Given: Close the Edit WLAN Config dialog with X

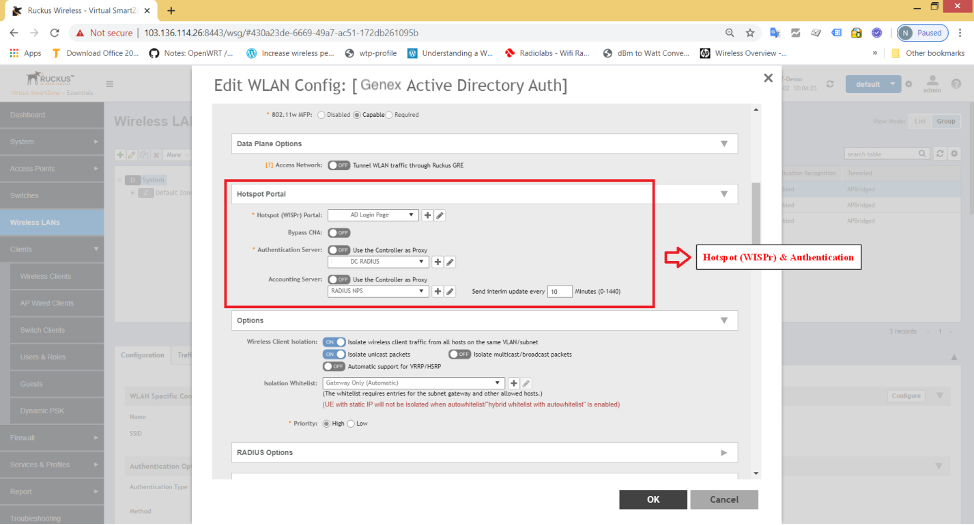Looking at the screenshot, I should 768,78.
